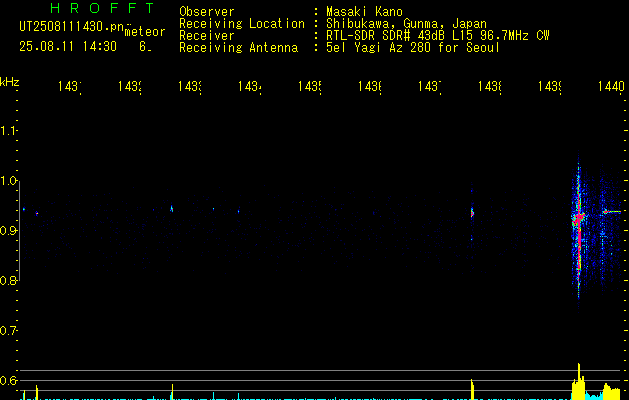Click the 1.0 frequency axis label
Viewport: 629px width, 400px height.
coord(8,181)
